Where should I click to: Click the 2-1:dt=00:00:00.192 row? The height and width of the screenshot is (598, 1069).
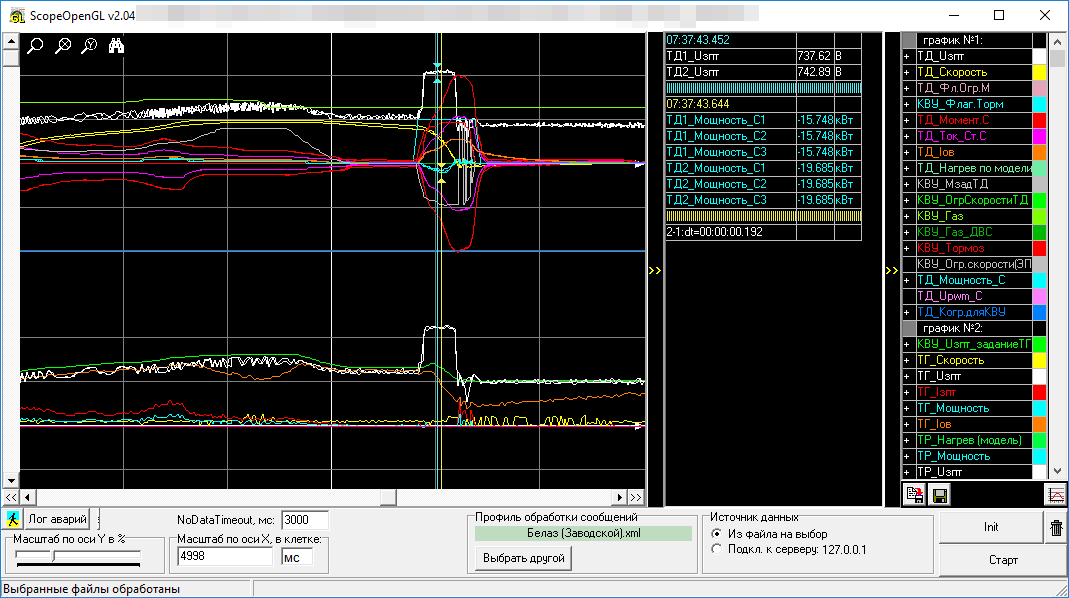(763, 232)
